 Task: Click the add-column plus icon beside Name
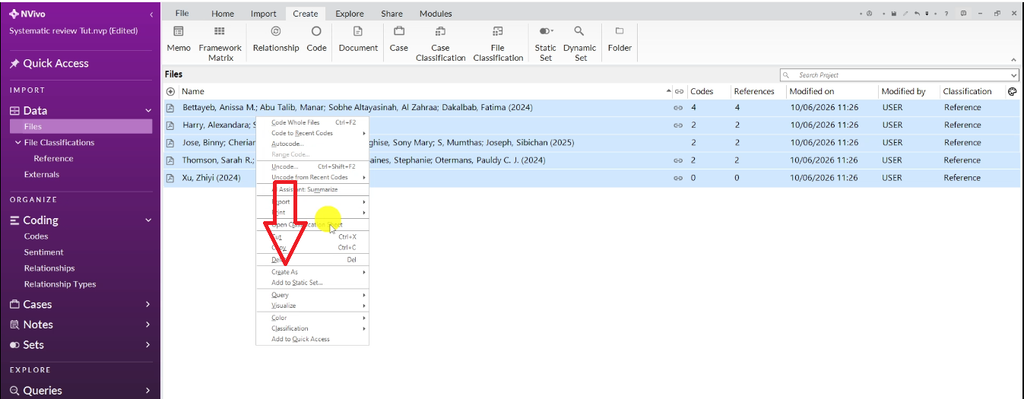pos(170,91)
